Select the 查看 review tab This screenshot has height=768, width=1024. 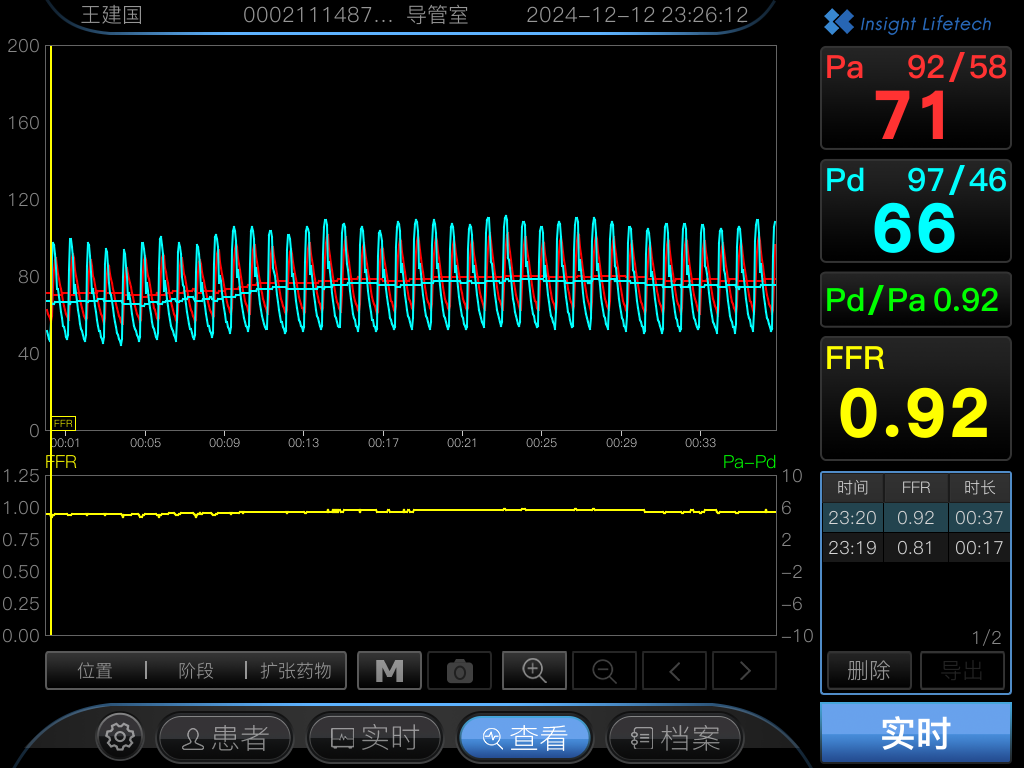tap(525, 738)
